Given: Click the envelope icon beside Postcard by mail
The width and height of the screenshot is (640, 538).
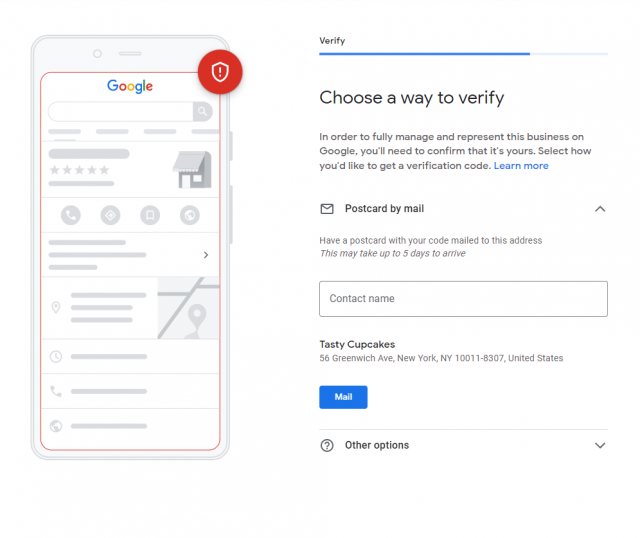Looking at the screenshot, I should click(327, 209).
